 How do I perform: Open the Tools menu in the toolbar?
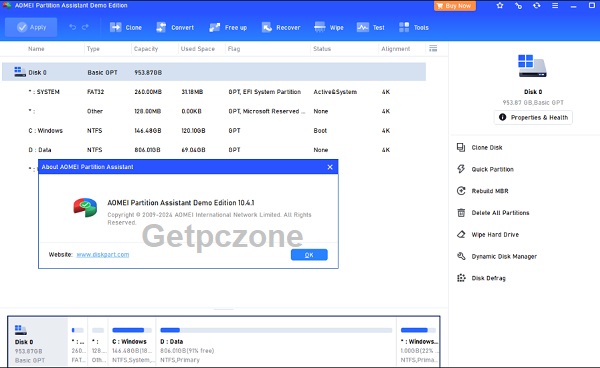414,28
